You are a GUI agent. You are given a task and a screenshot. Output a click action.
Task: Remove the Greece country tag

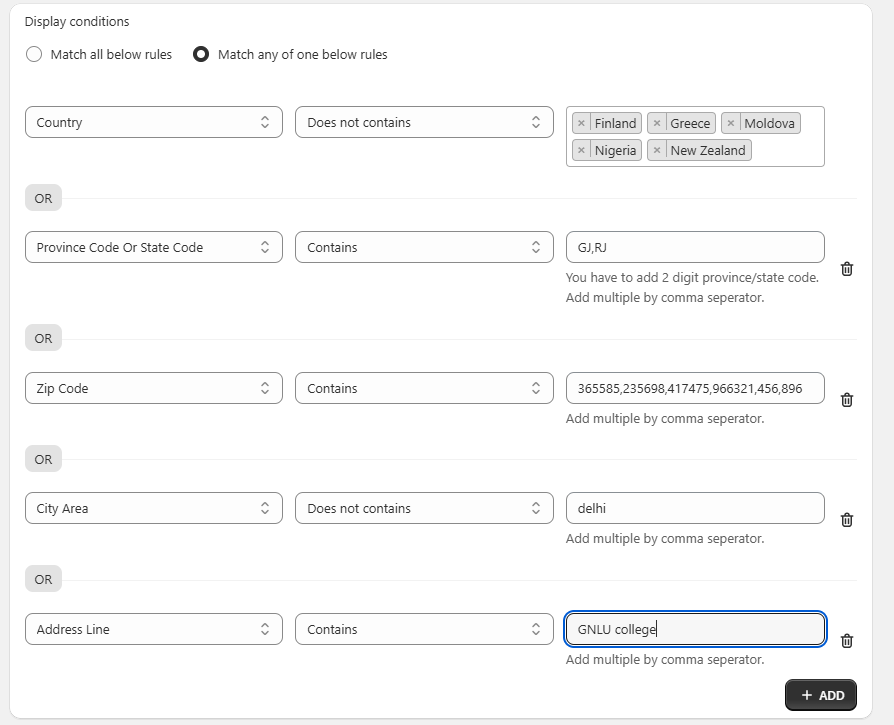point(657,124)
